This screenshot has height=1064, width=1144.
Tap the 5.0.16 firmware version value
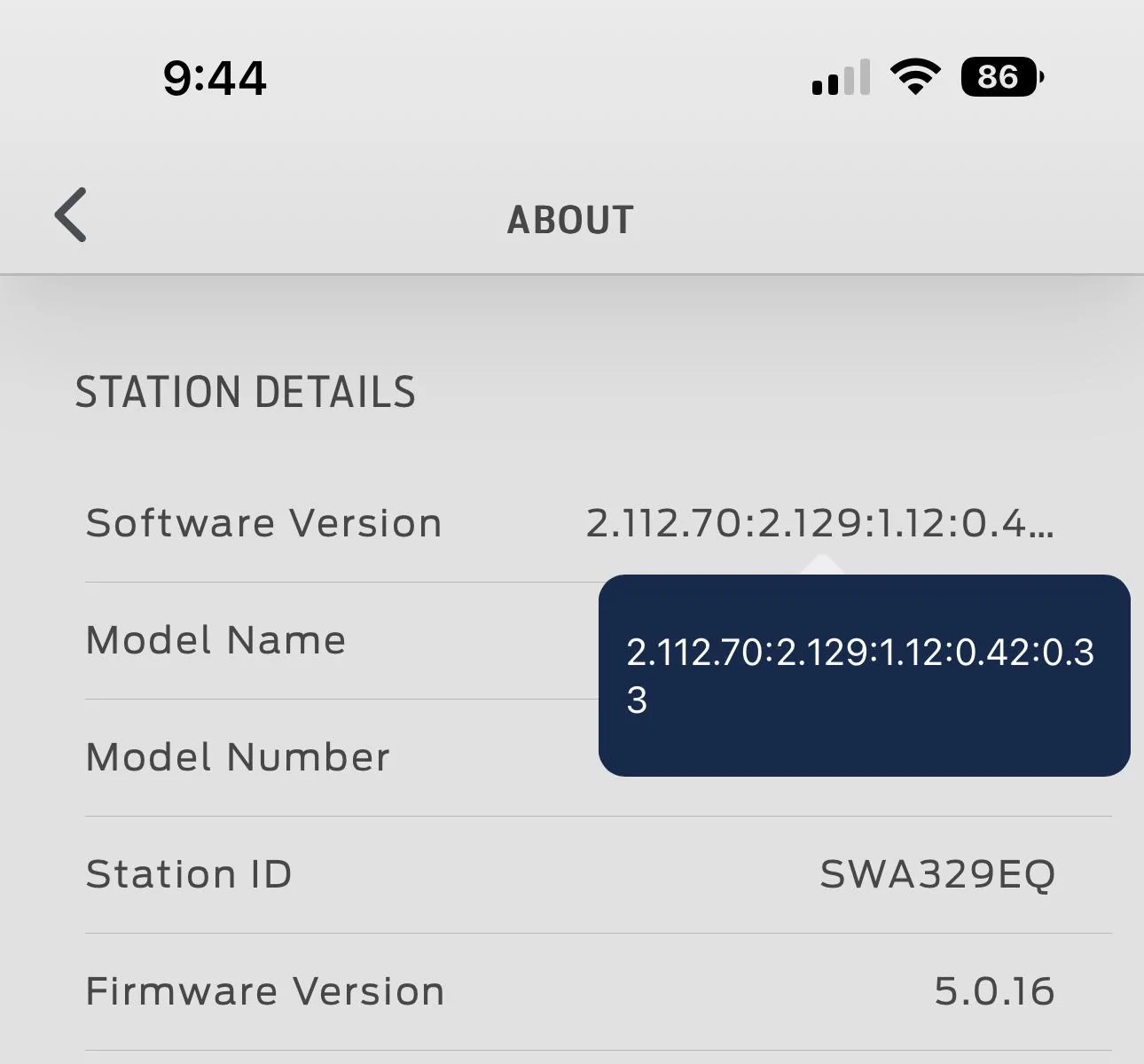[994, 991]
